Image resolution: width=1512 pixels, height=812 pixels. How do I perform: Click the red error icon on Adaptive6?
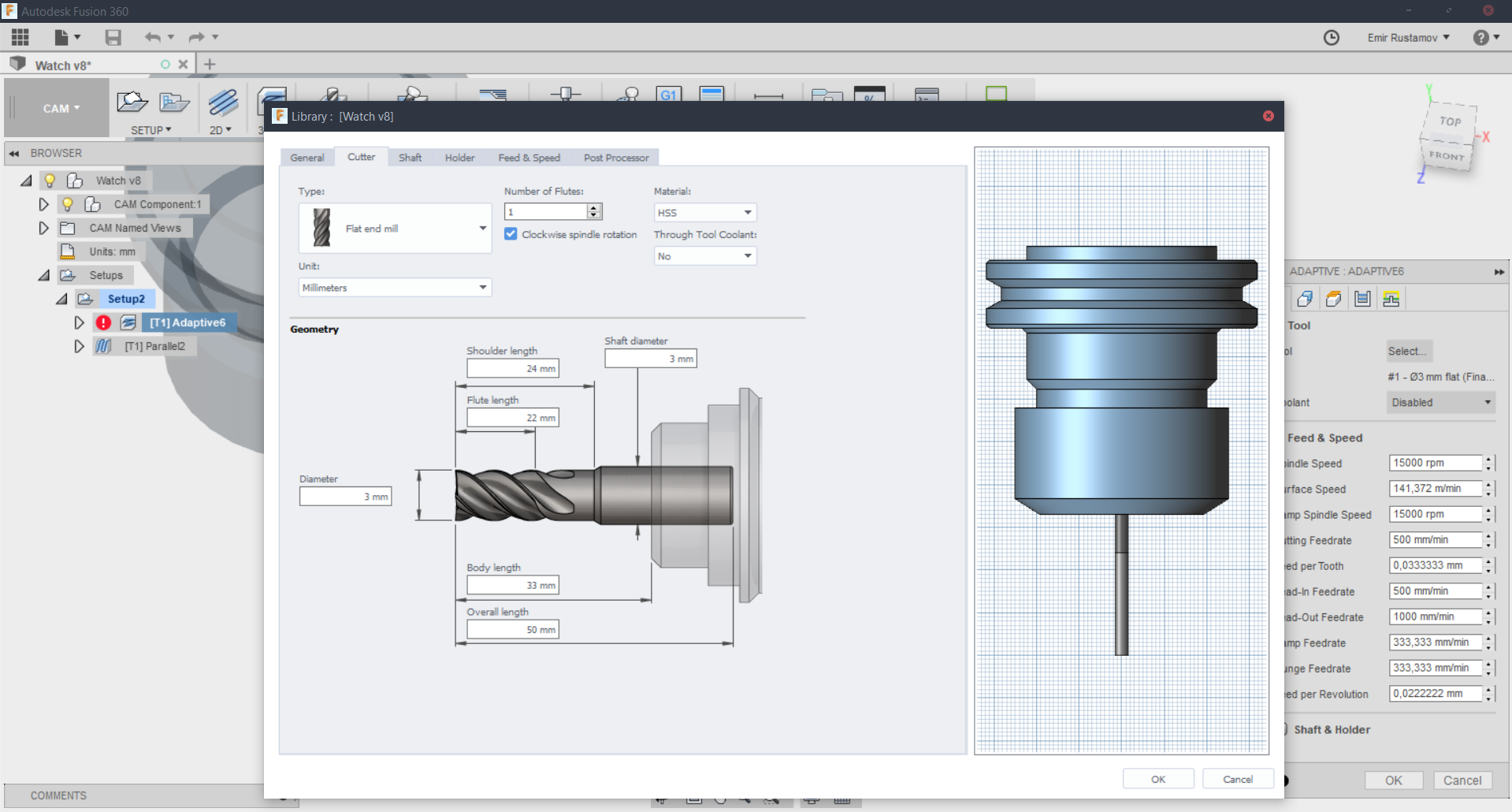103,322
